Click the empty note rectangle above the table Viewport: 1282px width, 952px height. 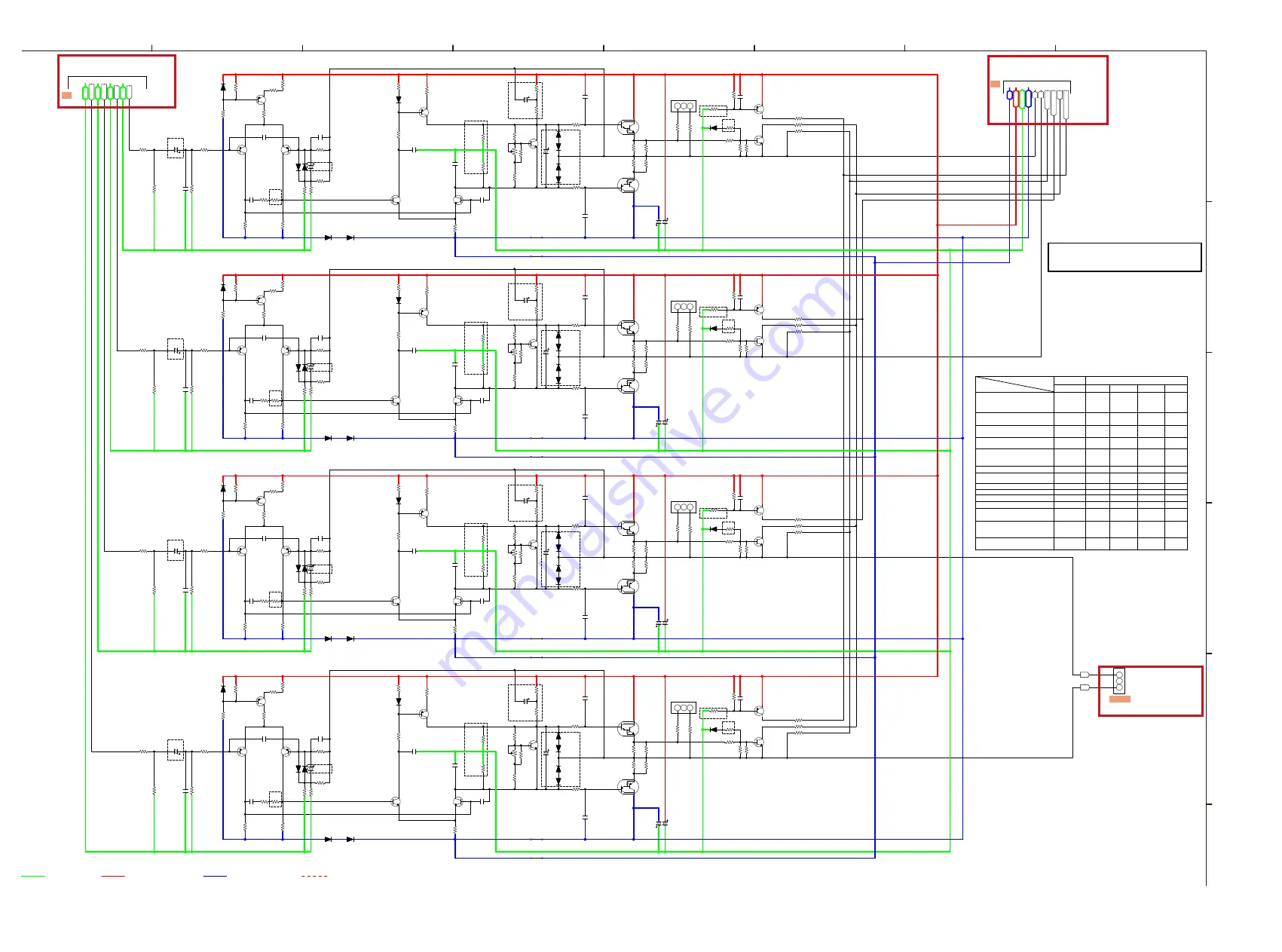1124,257
